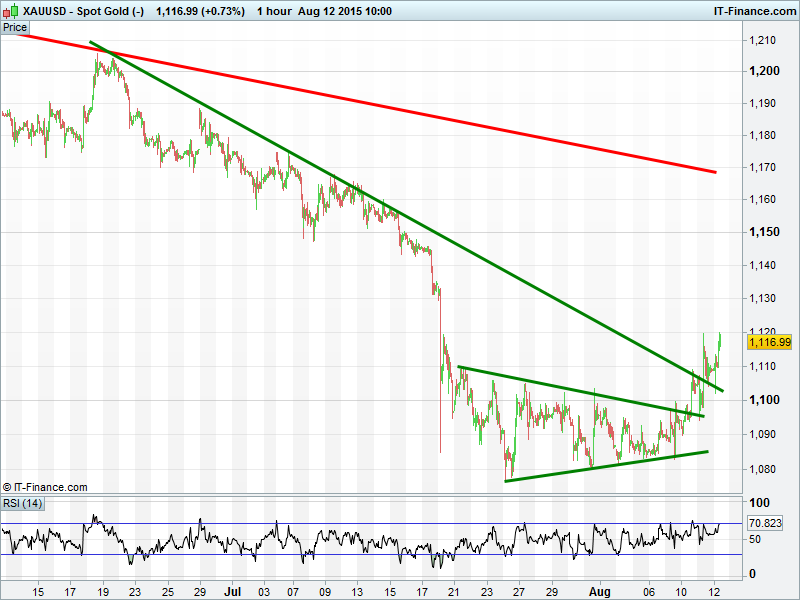
Task: Click the RSI axis 100 level label
Action: (759, 503)
